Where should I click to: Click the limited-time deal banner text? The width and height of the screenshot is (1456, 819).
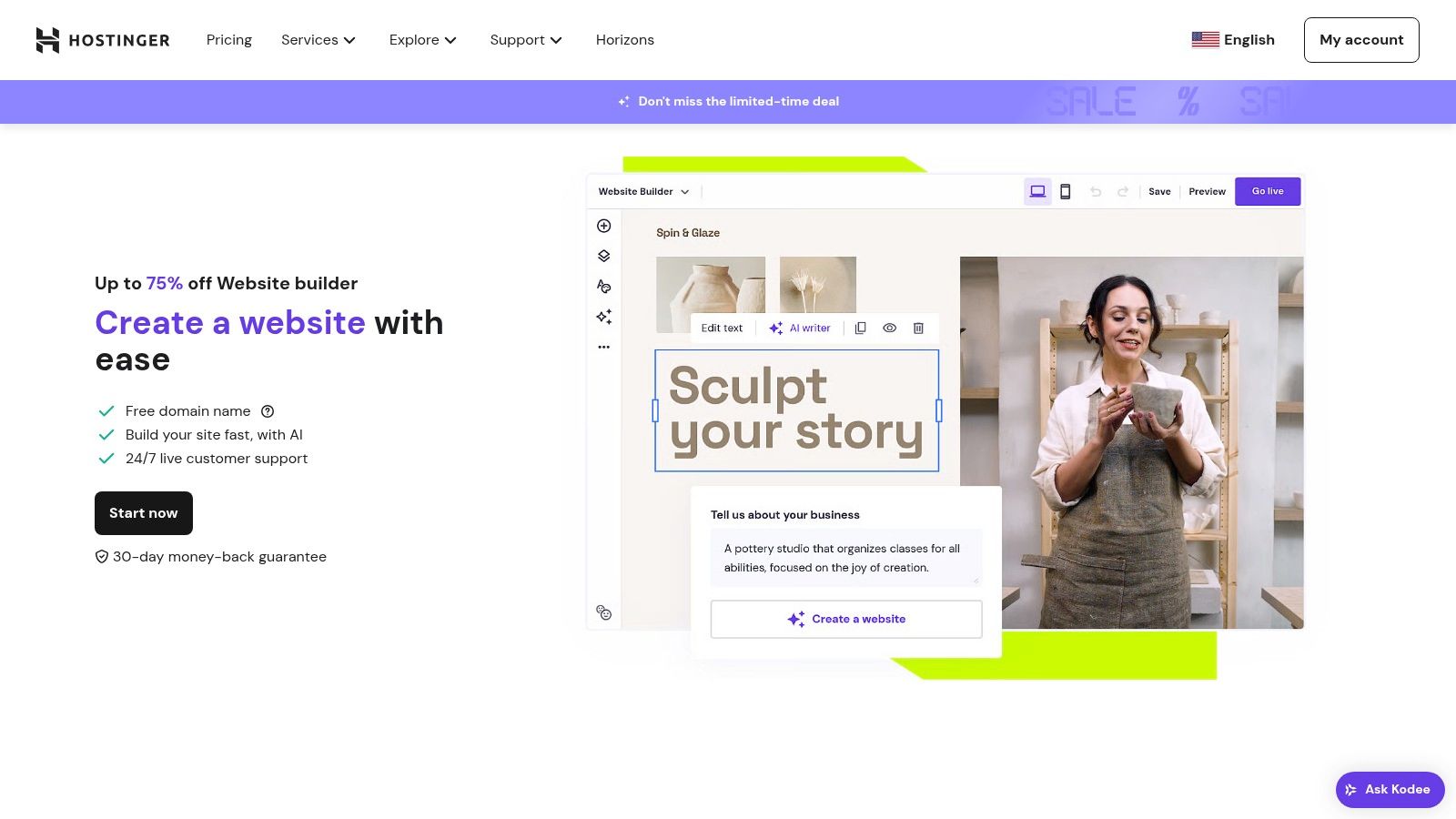point(738,101)
